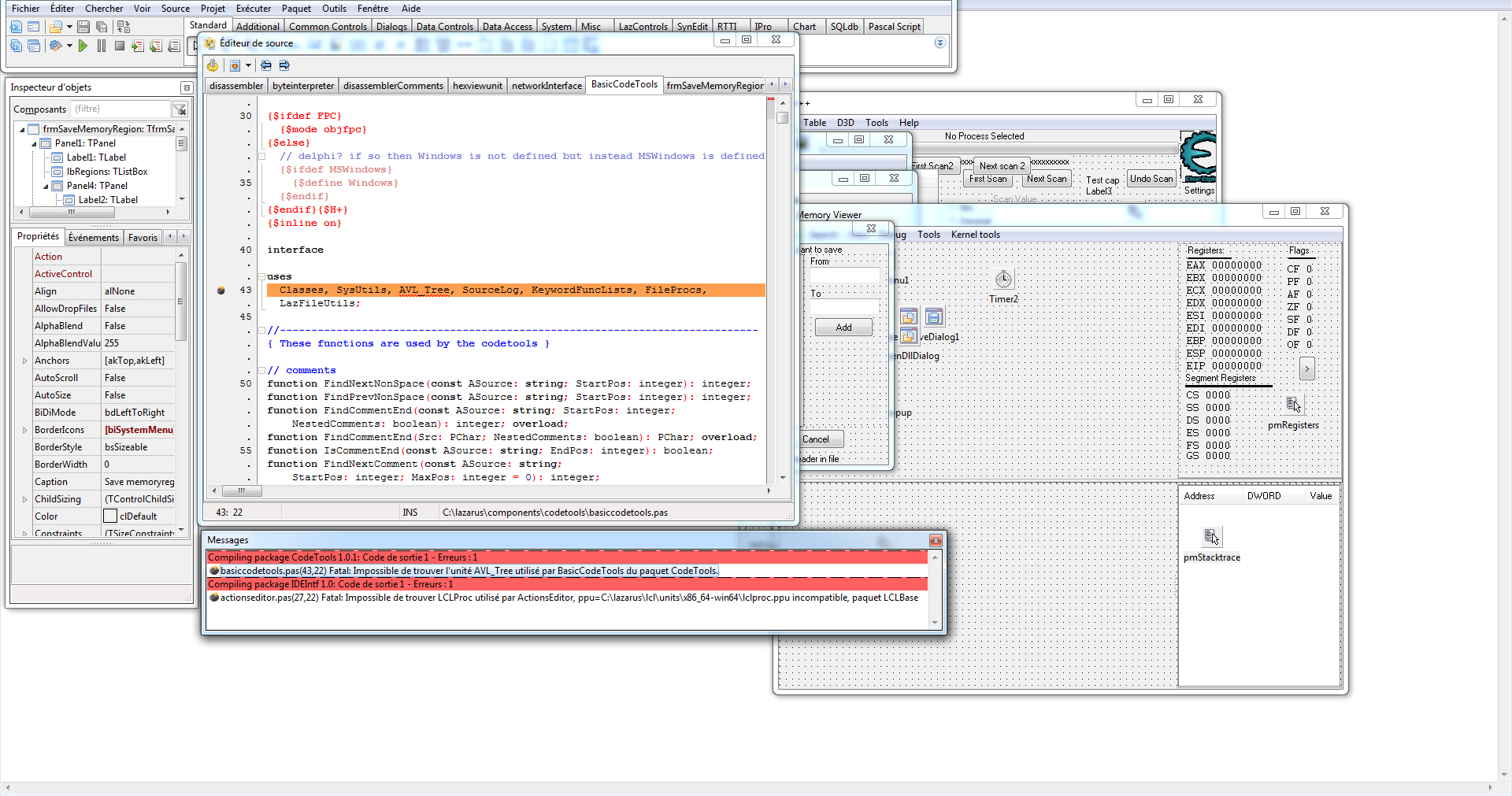The width and height of the screenshot is (1512, 796).
Task: Click the Add button in save region form
Action: click(x=843, y=328)
